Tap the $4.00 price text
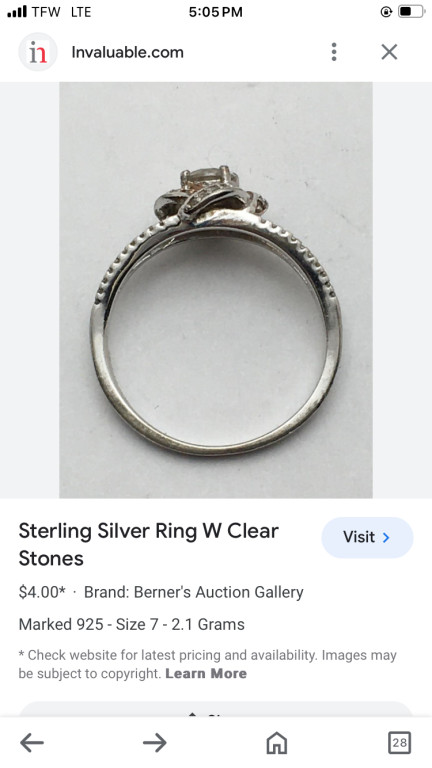432x768 pixels. 42,592
